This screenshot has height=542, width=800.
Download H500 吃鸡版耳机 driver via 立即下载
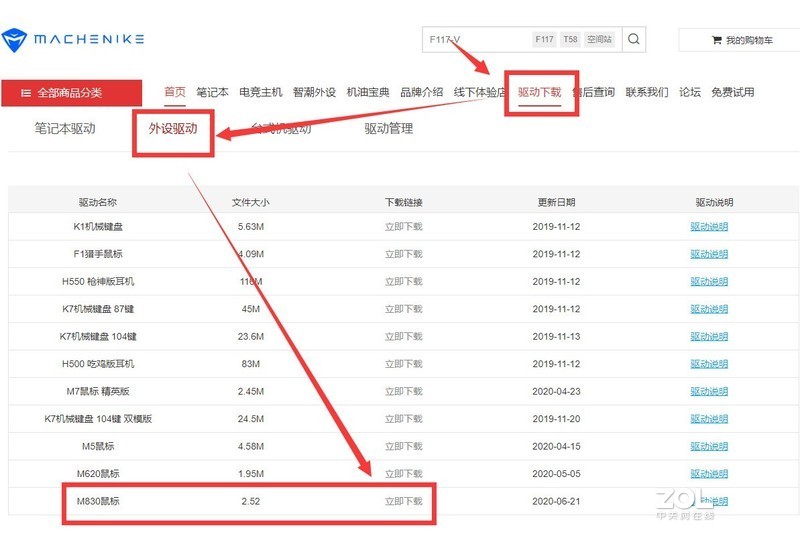[x=404, y=364]
